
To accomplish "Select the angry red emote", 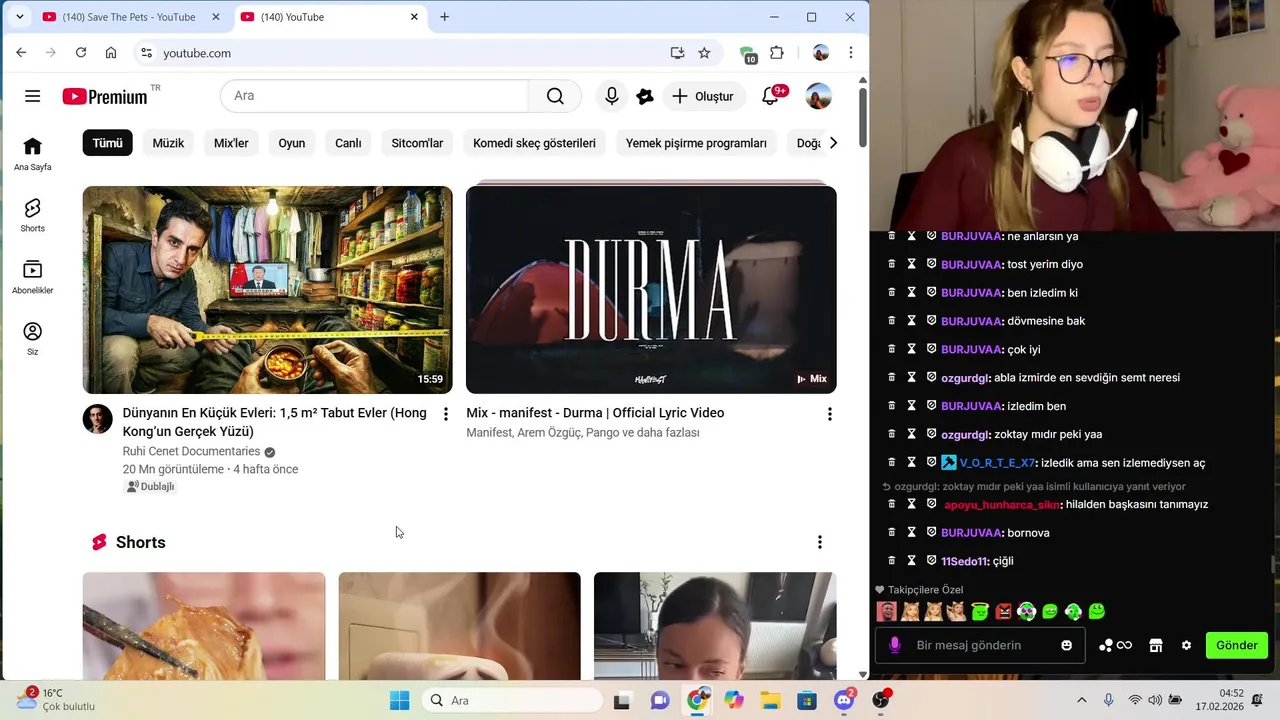I will pyautogui.click(x=1003, y=611).
